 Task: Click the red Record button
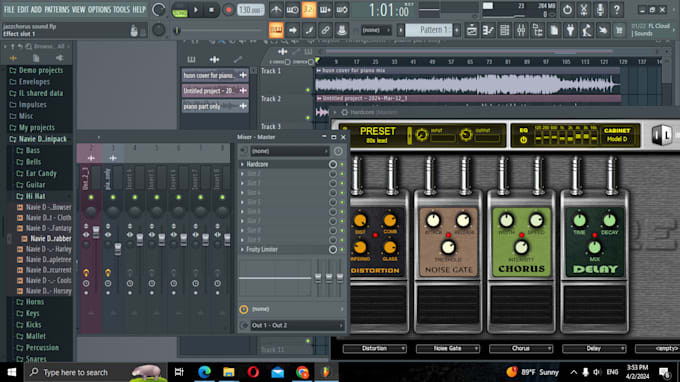(228, 10)
